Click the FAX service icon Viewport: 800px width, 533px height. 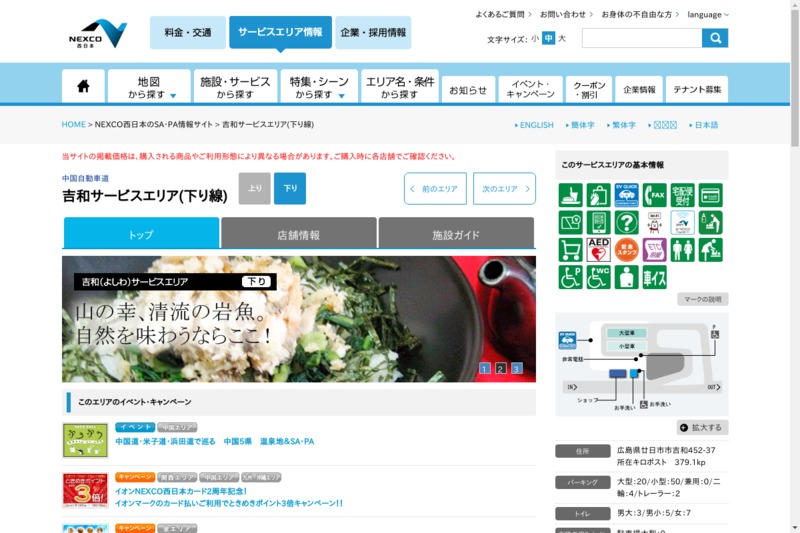click(654, 195)
